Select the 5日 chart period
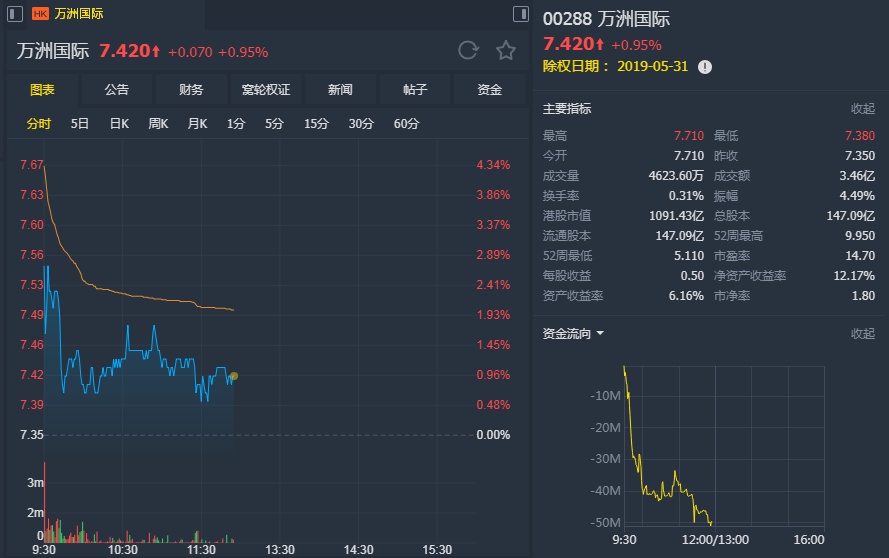 point(80,124)
